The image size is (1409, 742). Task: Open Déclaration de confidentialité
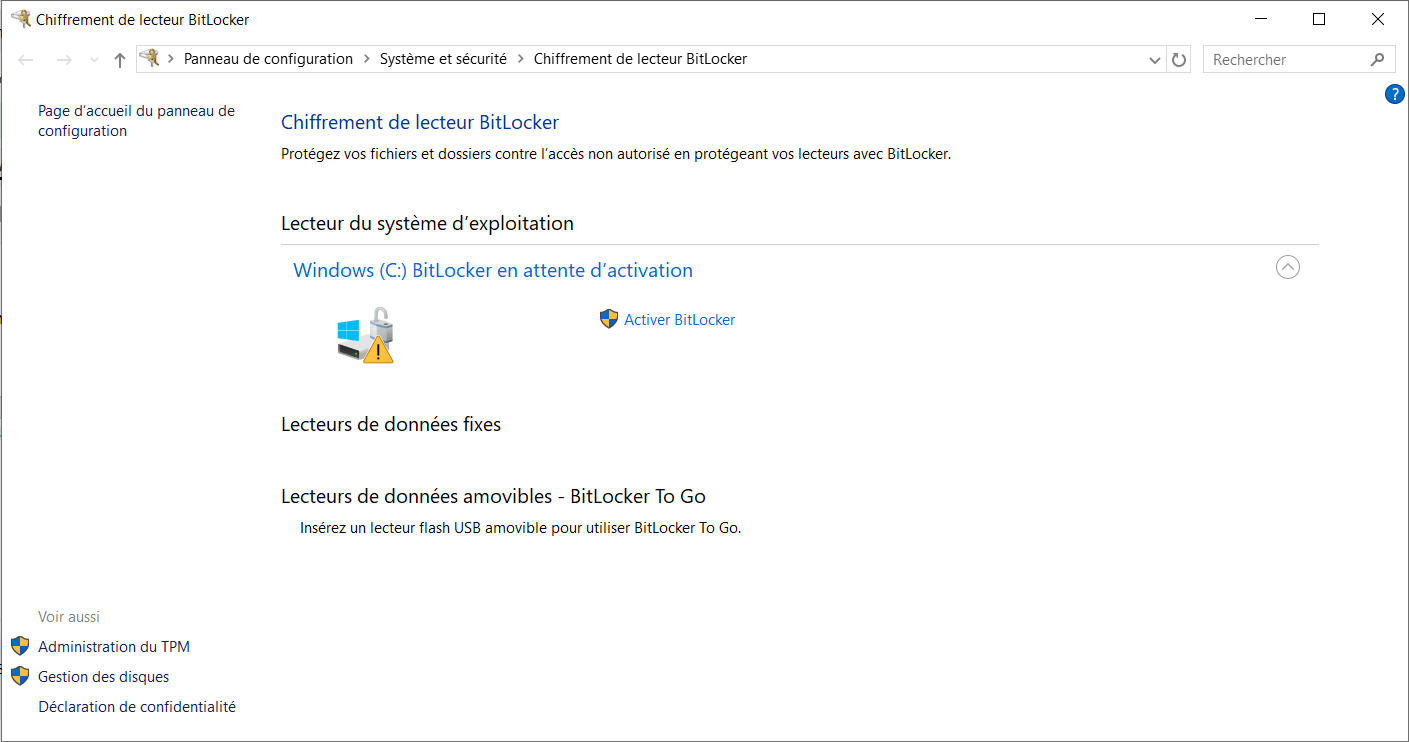coord(137,707)
